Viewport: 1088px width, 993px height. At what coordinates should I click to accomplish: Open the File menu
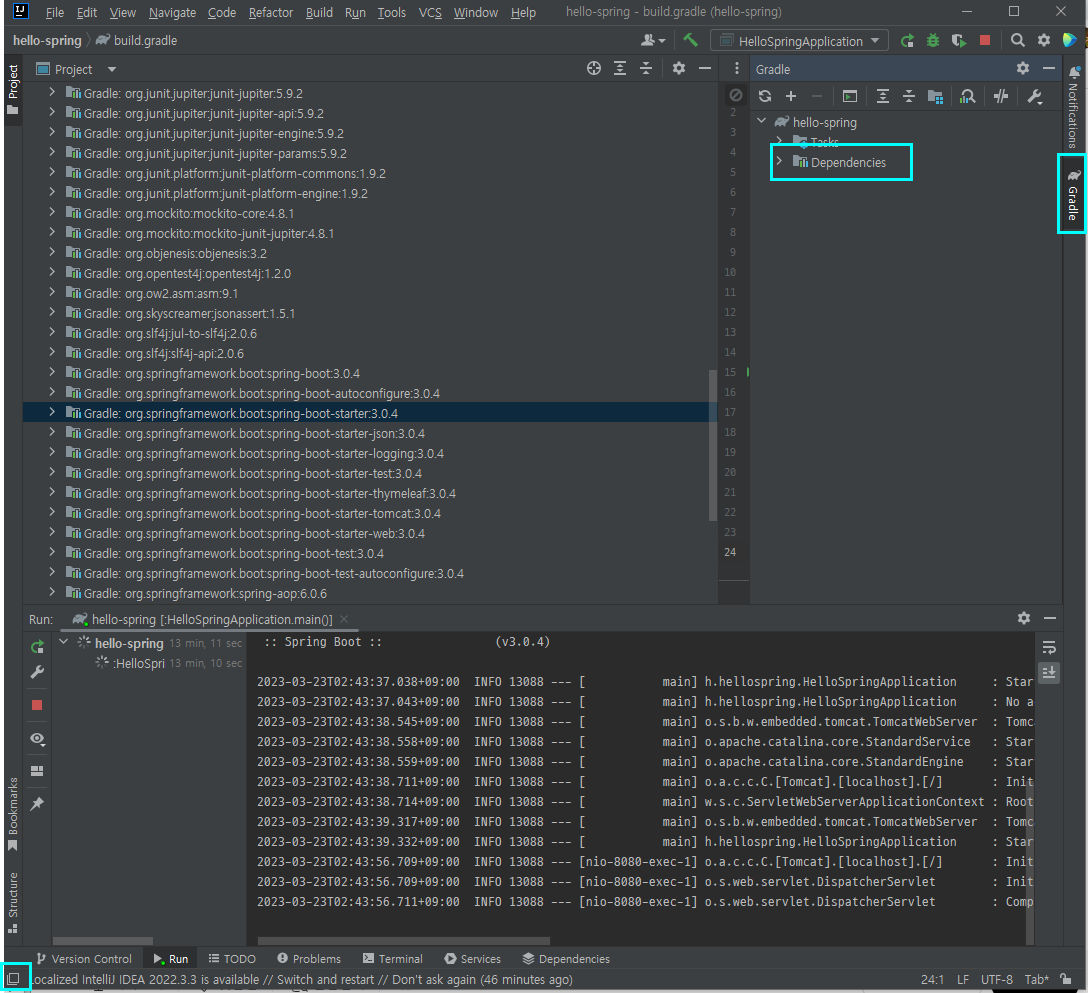(54, 12)
